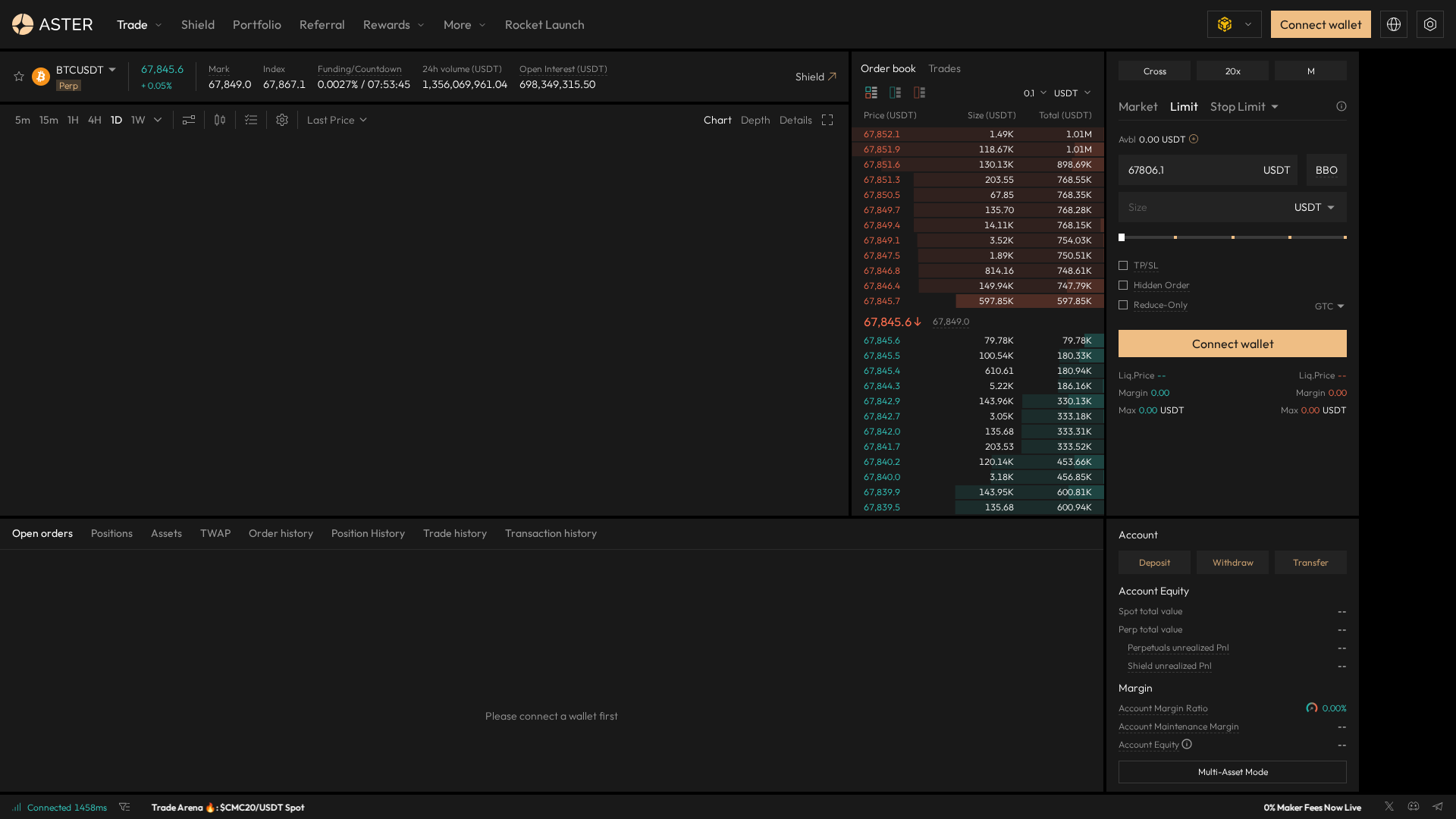Open the Rewards menu
1456x819 pixels.
[x=394, y=24]
